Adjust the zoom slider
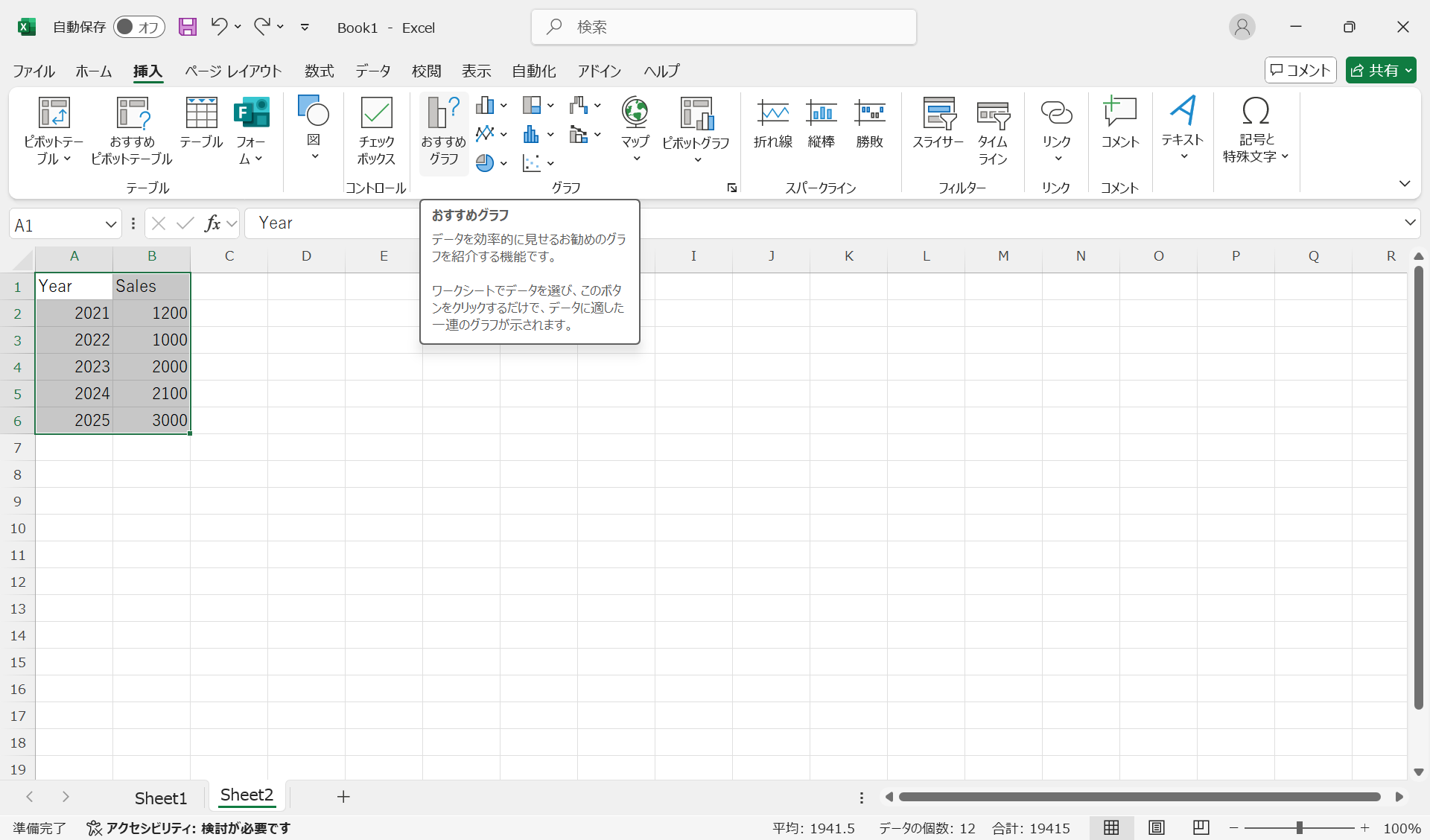 pos(1299,827)
